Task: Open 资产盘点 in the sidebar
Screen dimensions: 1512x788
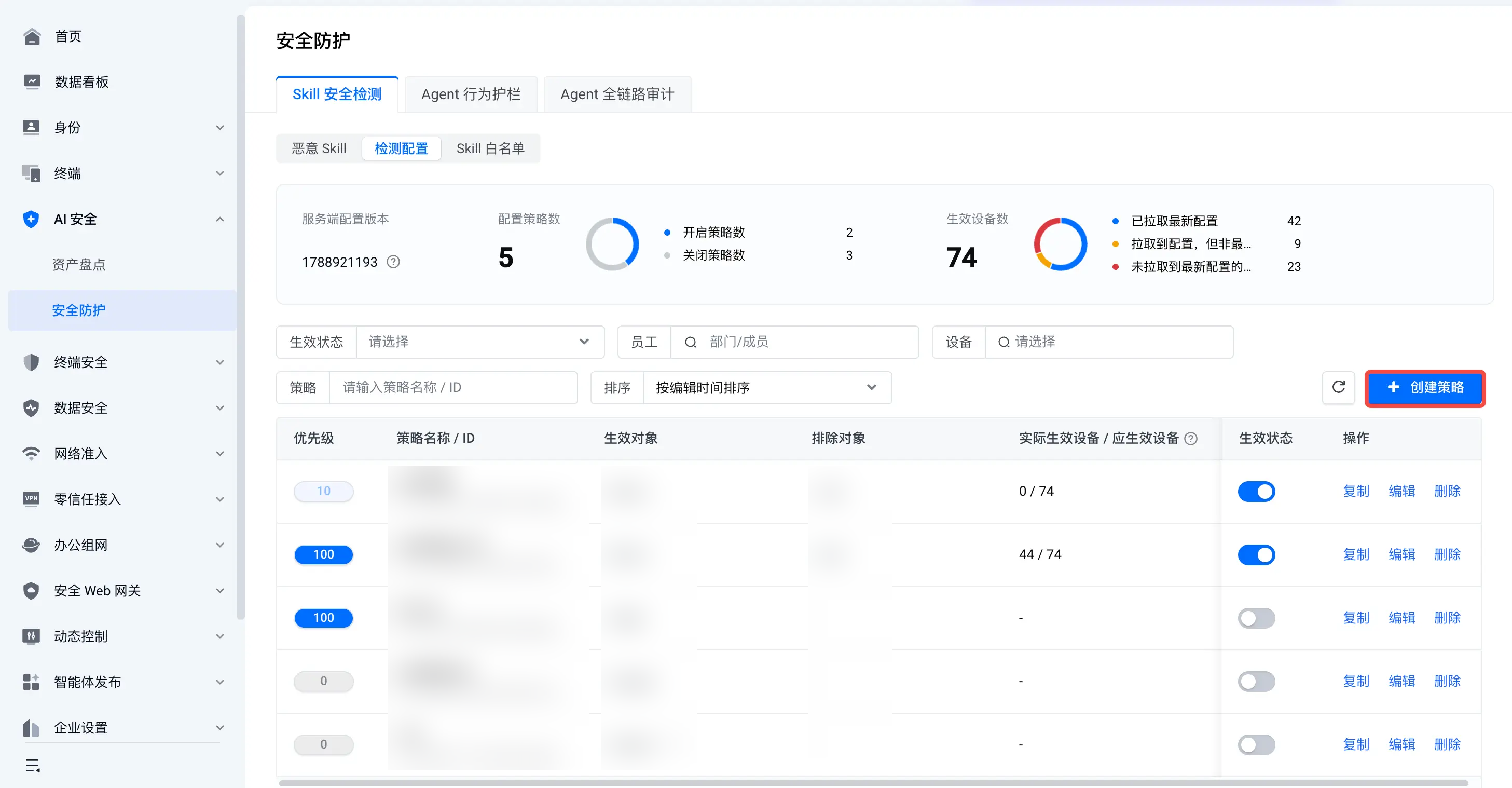Action: pyautogui.click(x=79, y=265)
